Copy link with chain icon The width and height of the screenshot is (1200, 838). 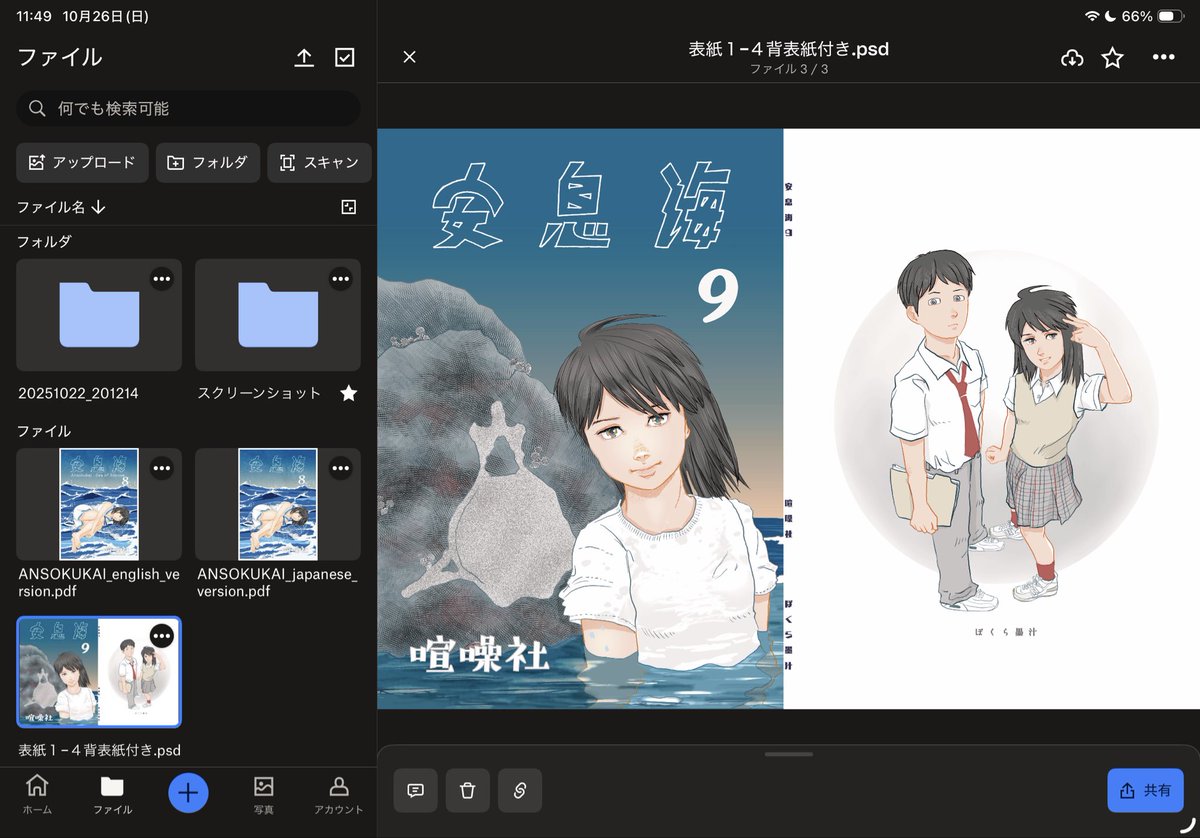[x=519, y=790]
